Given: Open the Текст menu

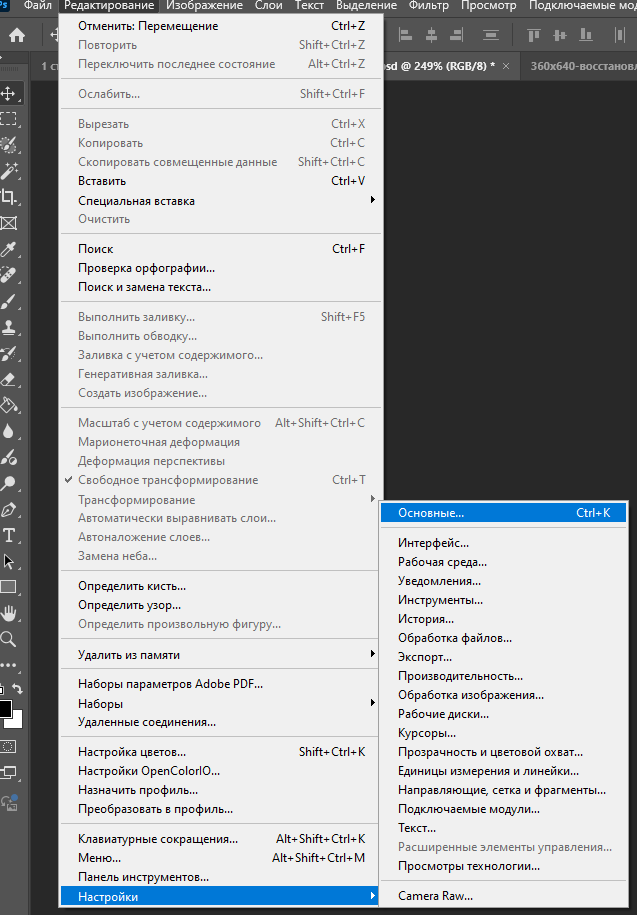Looking at the screenshot, I should [309, 6].
